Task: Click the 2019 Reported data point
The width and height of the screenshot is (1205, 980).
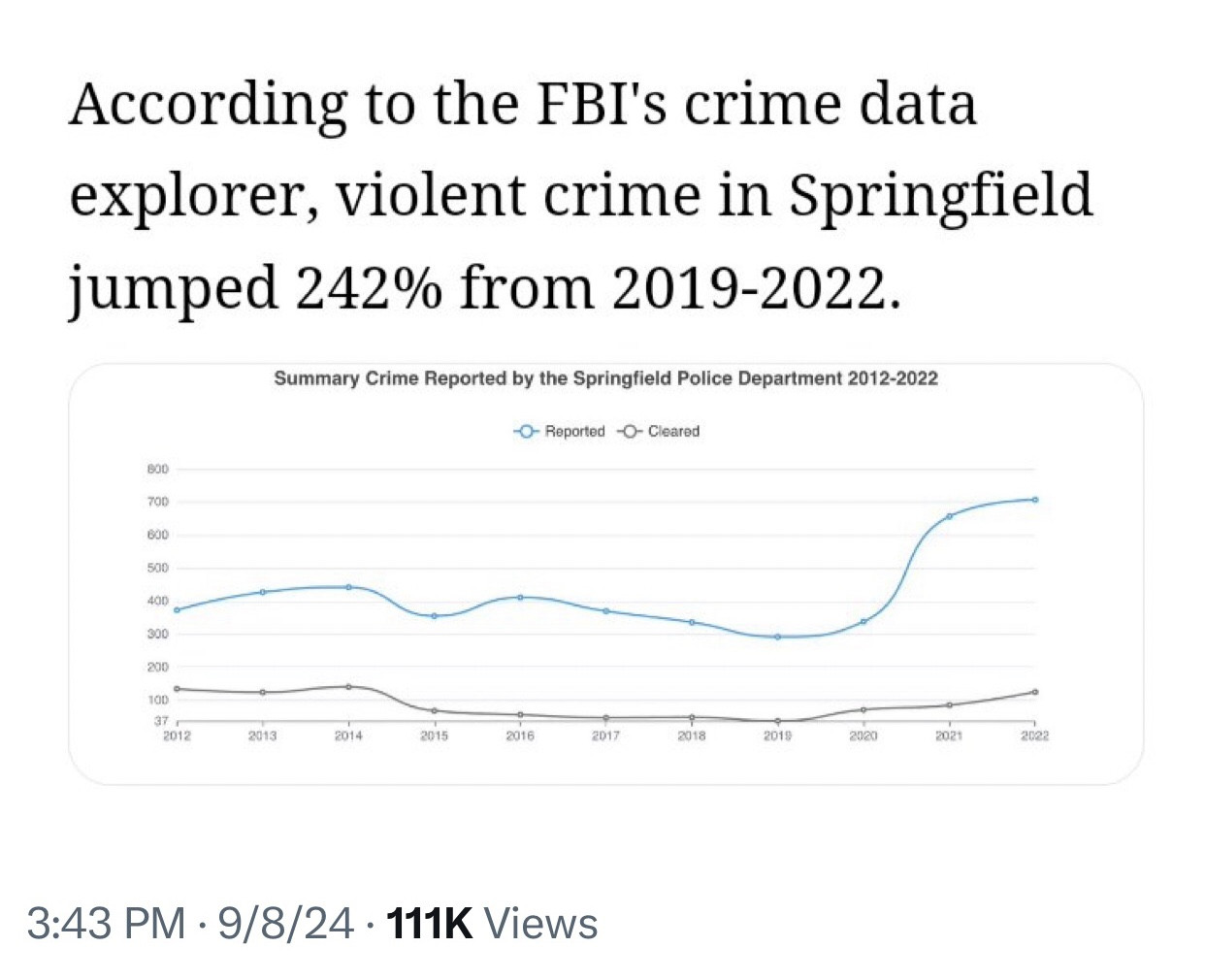Action: pyautogui.click(x=777, y=637)
